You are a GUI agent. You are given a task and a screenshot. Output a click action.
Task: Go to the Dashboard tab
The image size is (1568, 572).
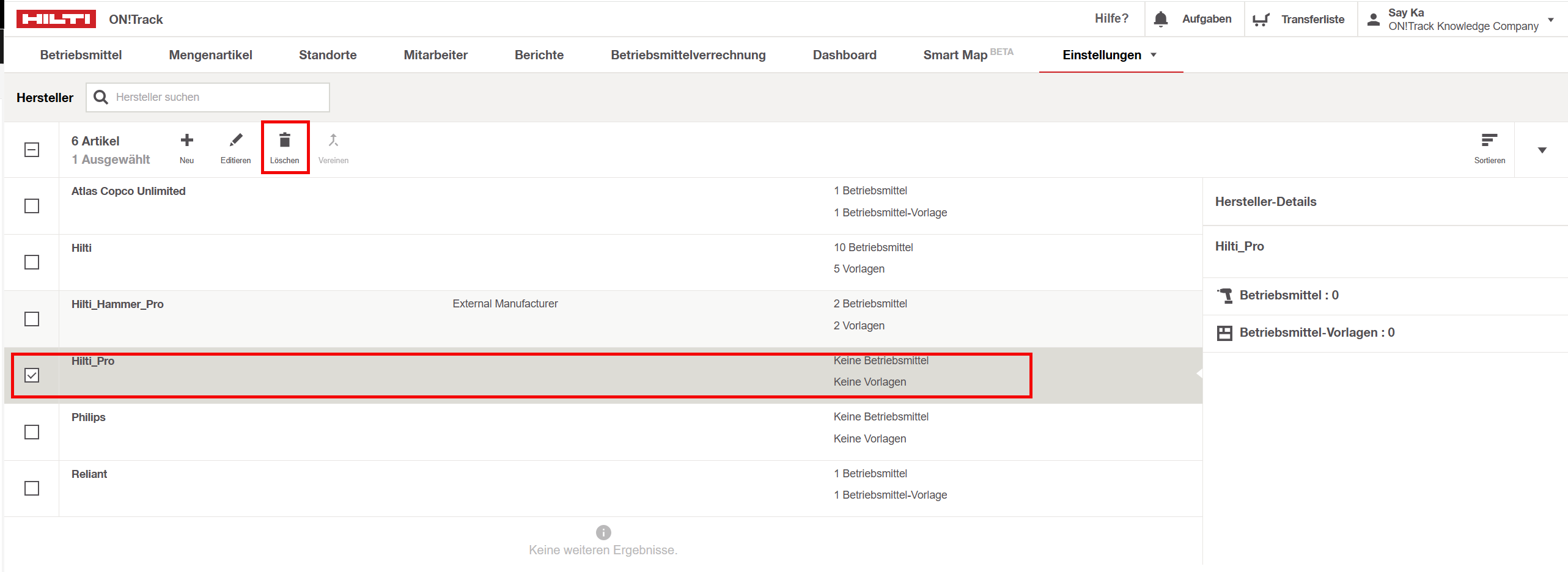844,55
